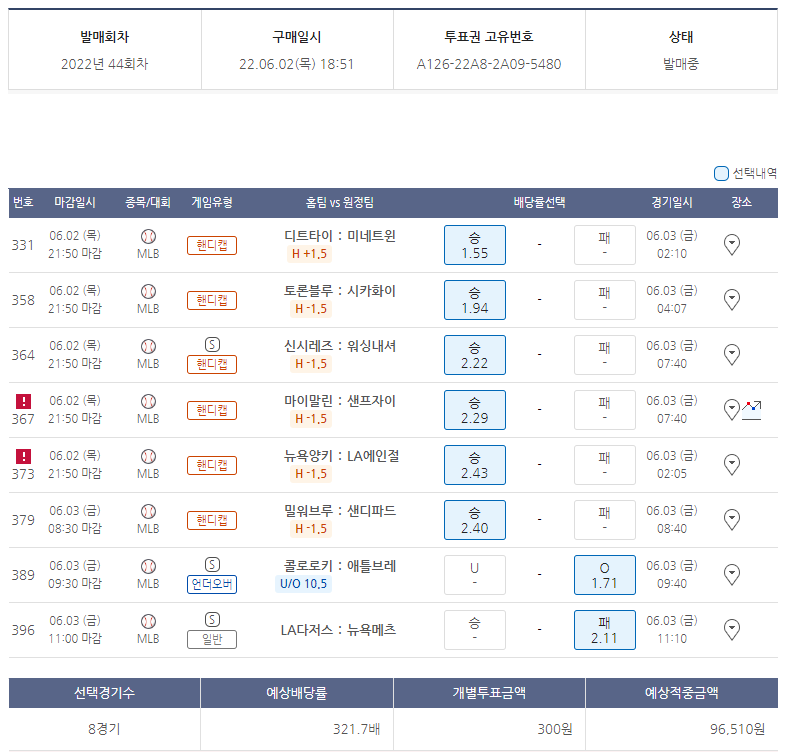Select 패 option for game 331
Screen dimensions: 785x752
click(605, 245)
